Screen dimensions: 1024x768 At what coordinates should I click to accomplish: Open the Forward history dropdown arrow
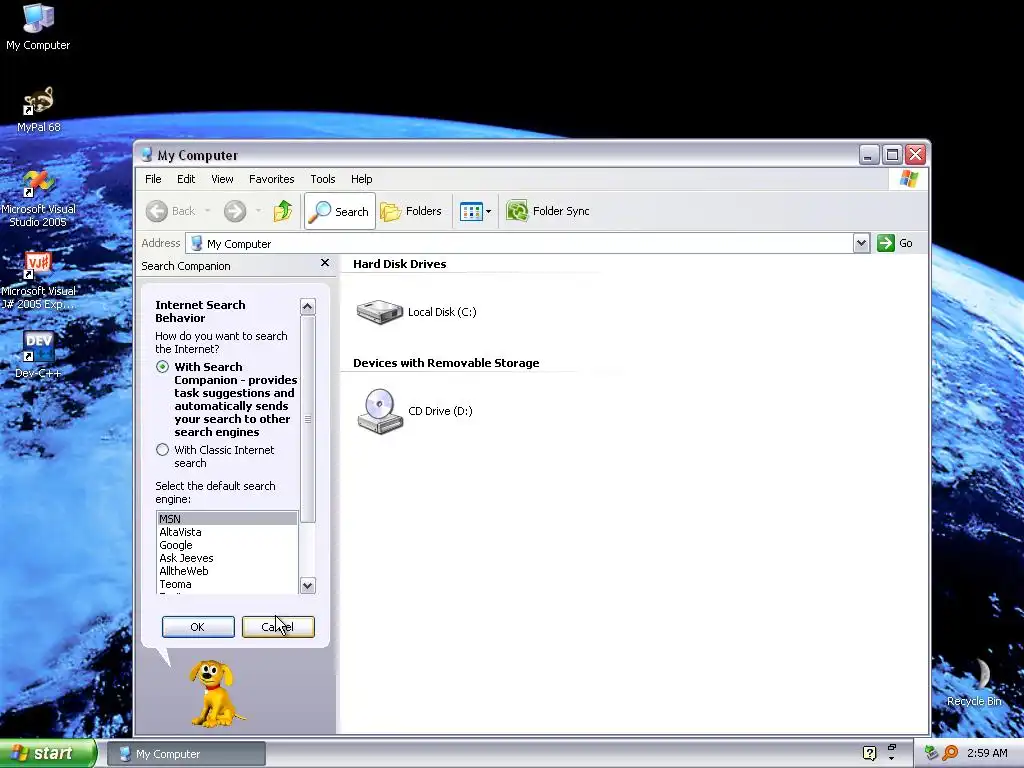[259, 211]
